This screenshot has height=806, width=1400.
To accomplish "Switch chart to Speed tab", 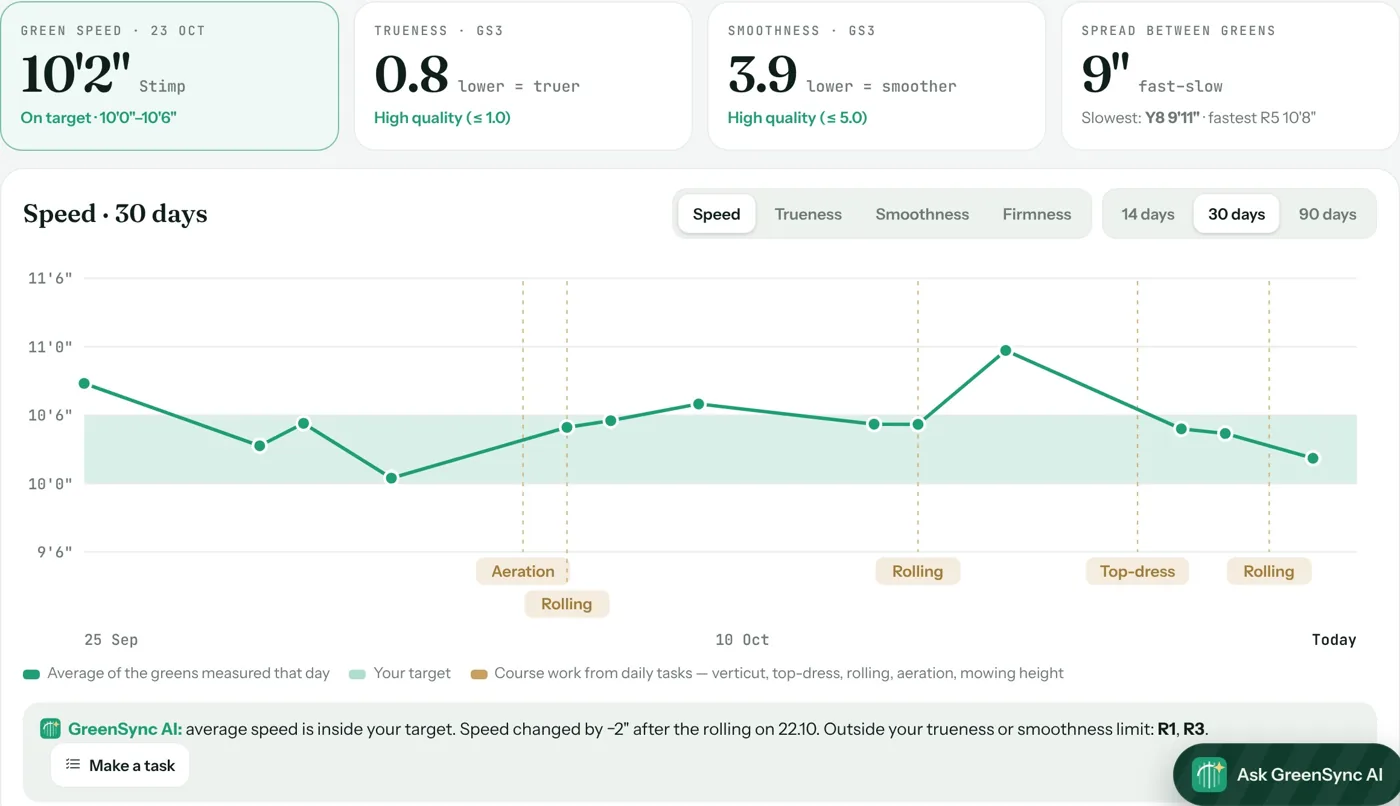I will (x=716, y=214).
